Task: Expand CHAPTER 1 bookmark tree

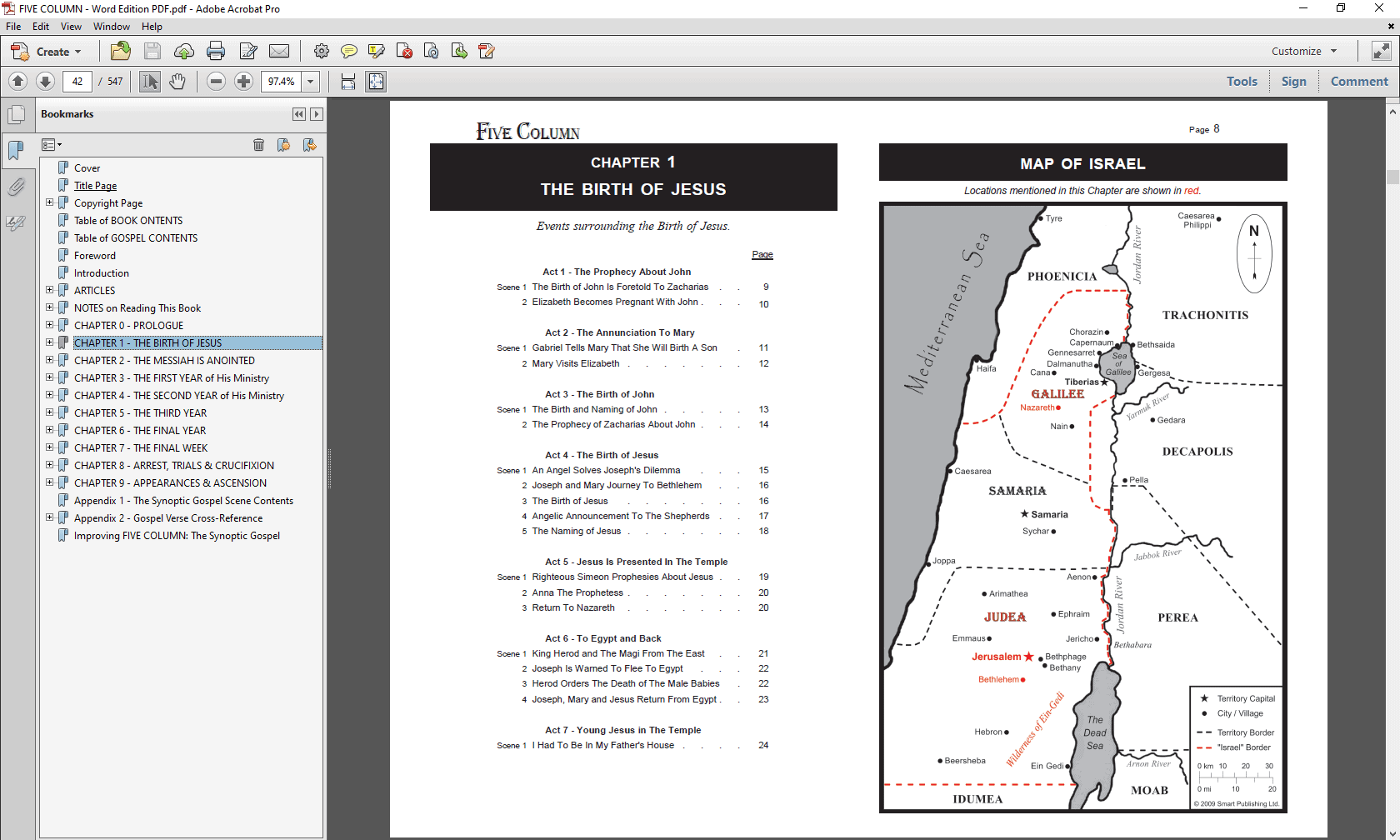Action: click(49, 342)
